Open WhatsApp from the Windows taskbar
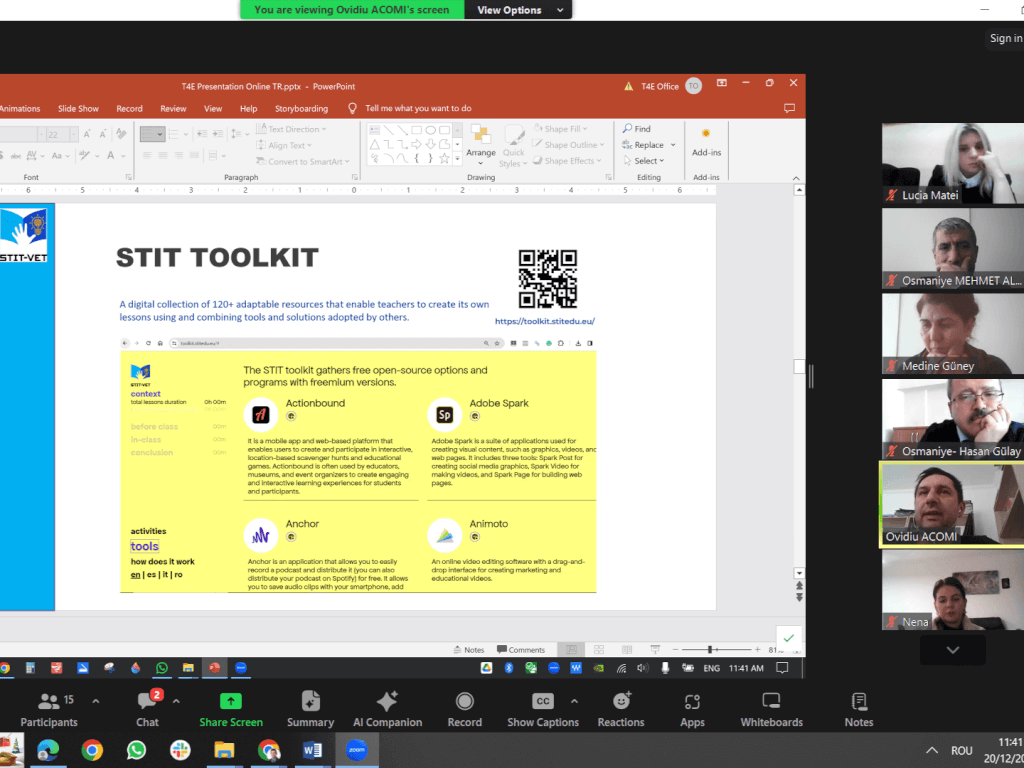 tap(136, 750)
